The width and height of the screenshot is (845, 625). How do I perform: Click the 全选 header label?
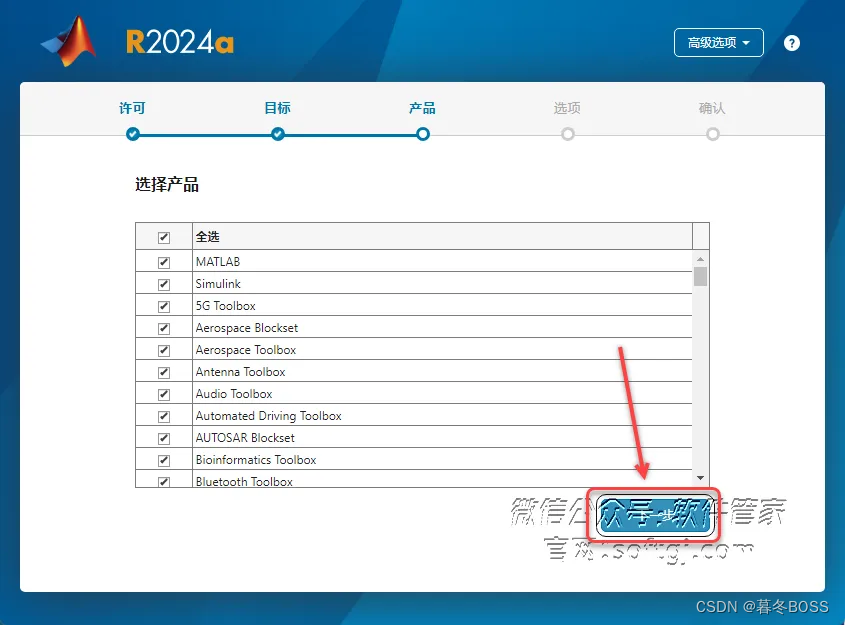point(207,237)
